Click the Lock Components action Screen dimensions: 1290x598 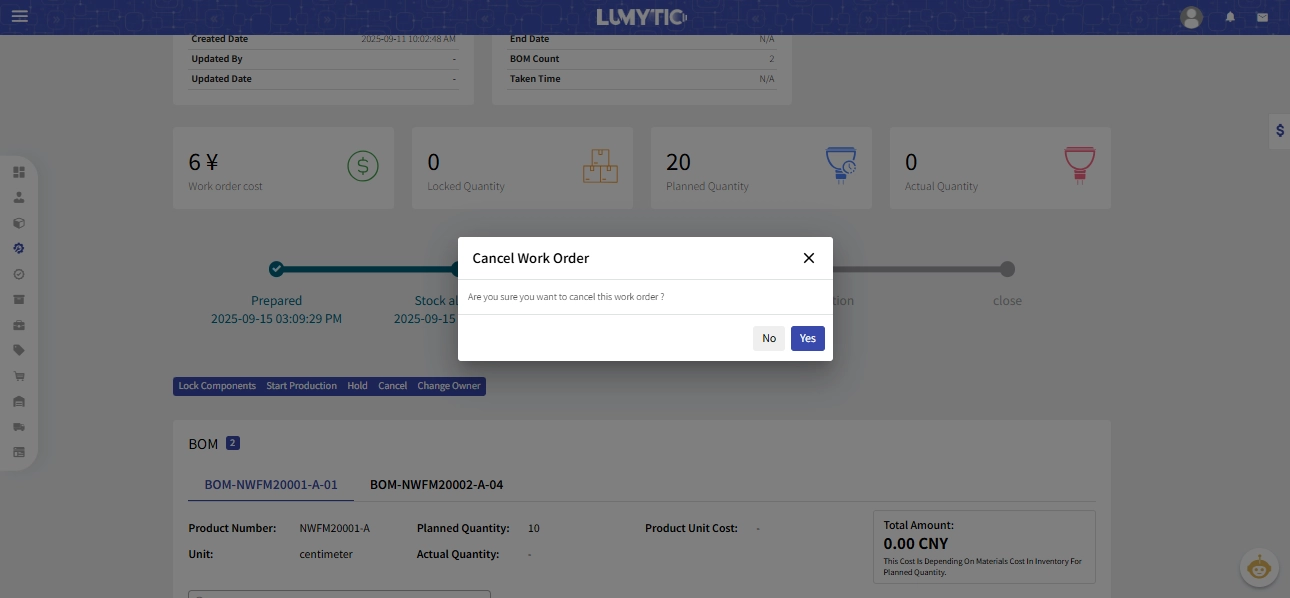point(217,385)
